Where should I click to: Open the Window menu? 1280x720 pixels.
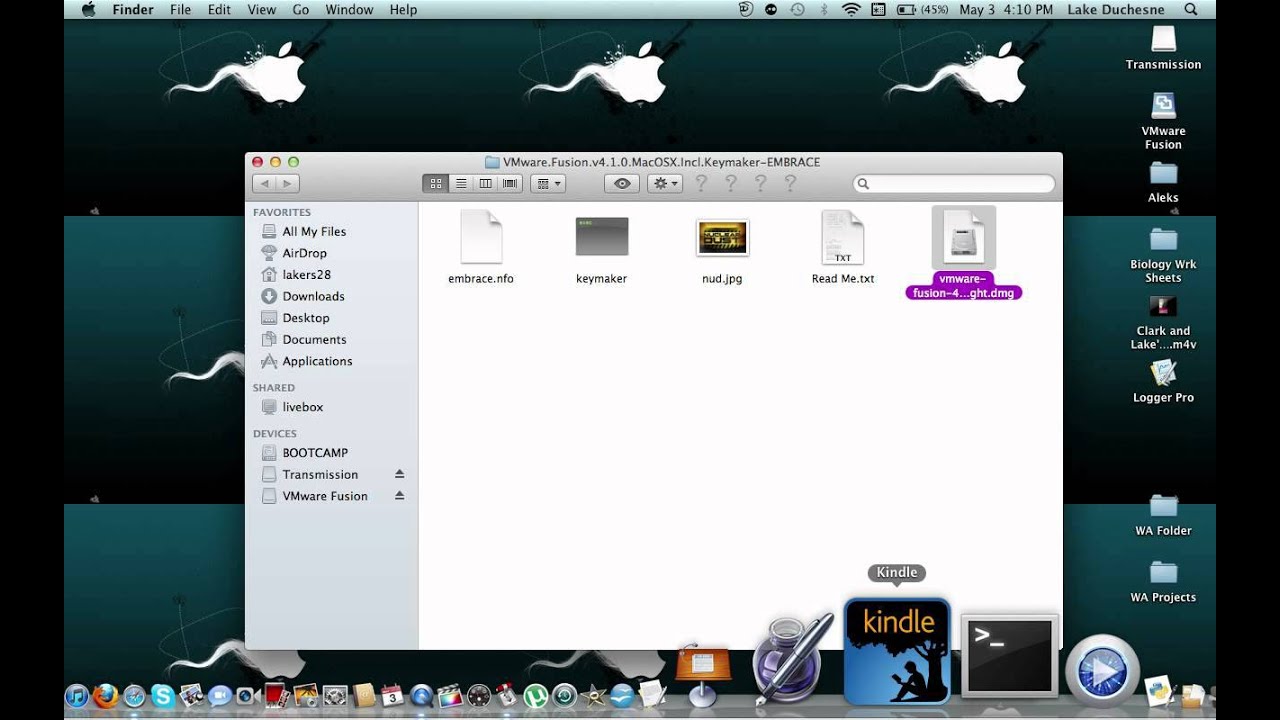[x=350, y=9]
